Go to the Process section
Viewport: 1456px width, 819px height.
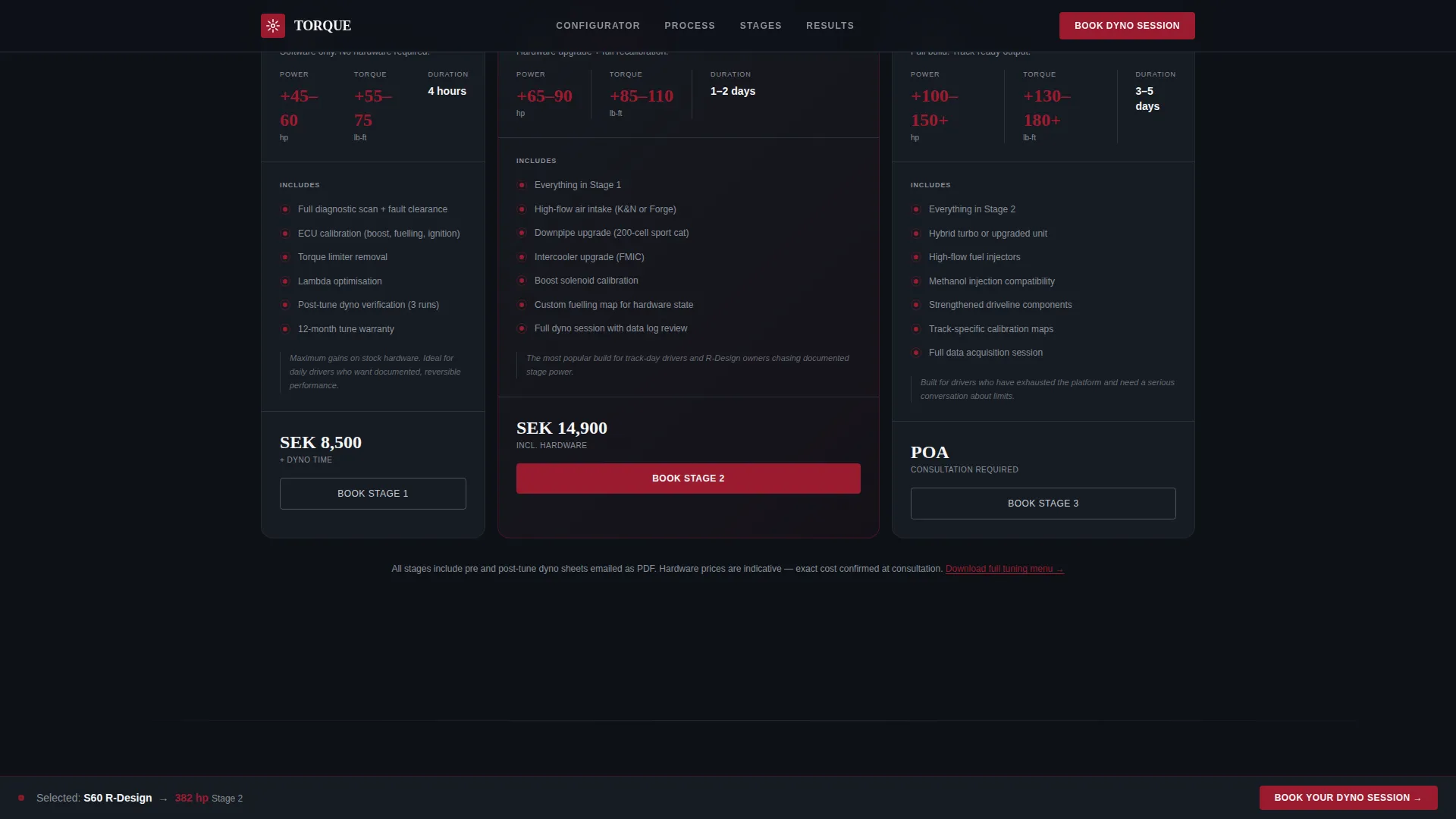(689, 26)
